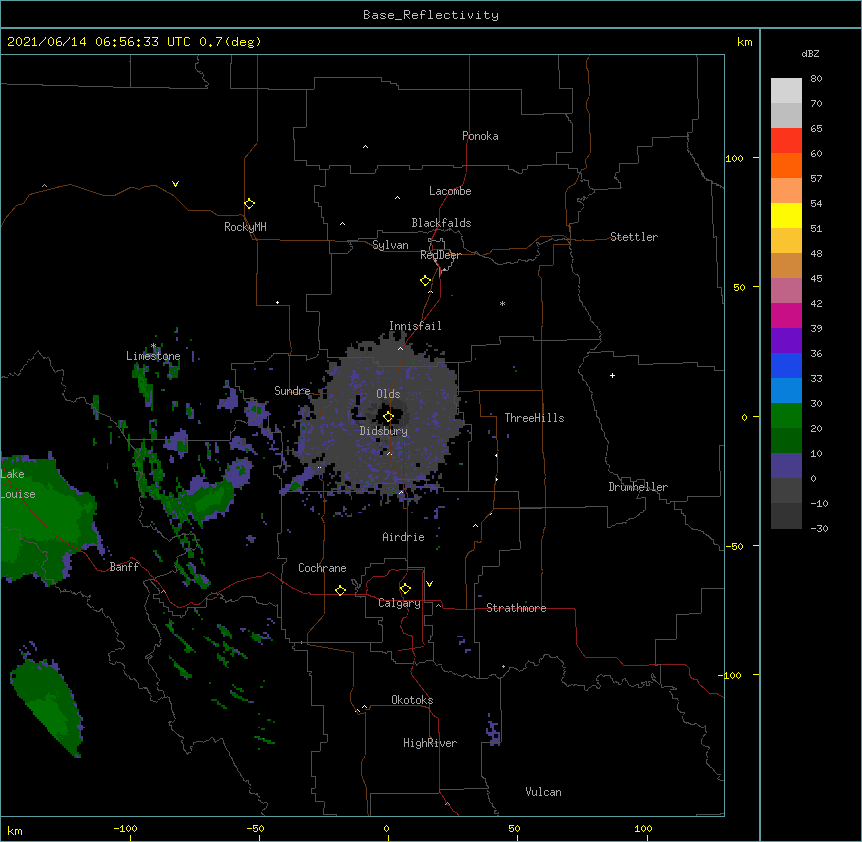
Task: Click the Ponoka city label
Action: coord(480,136)
